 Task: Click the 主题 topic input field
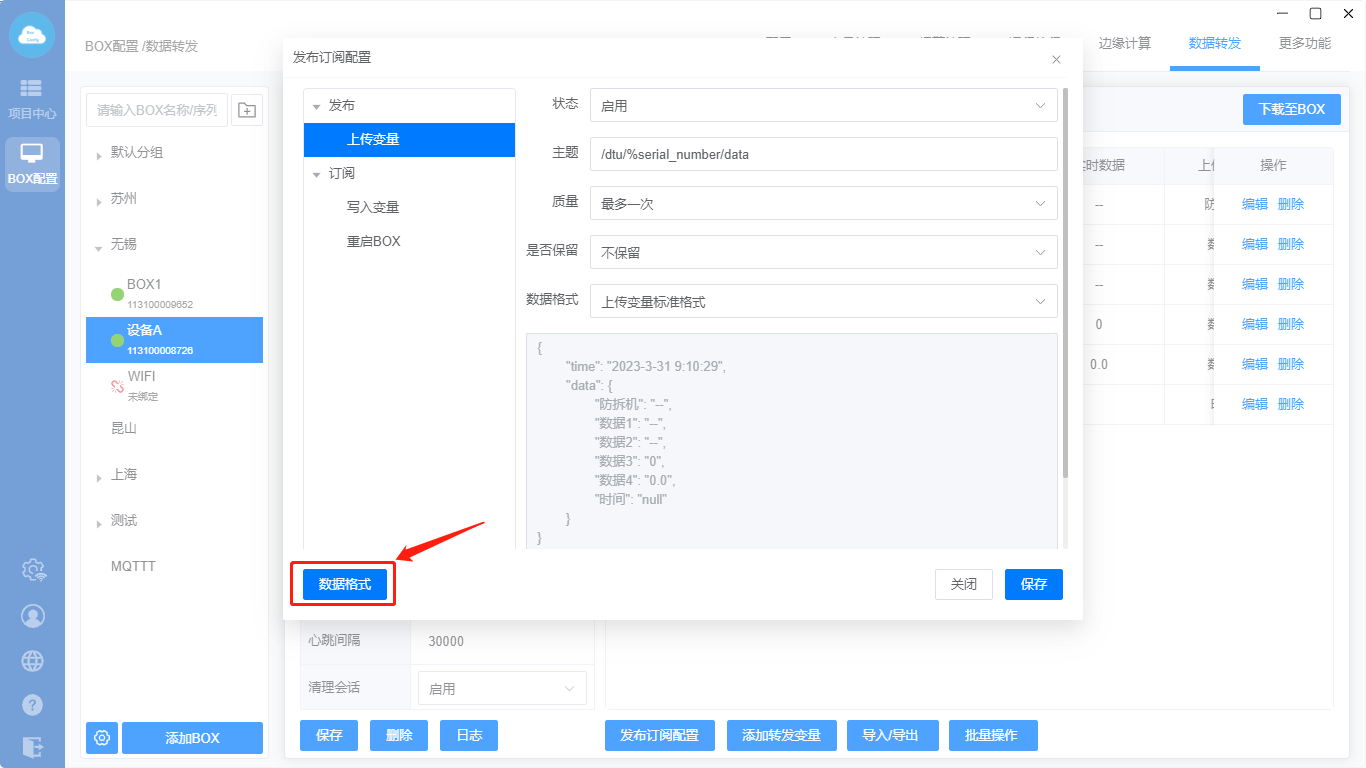click(x=823, y=154)
